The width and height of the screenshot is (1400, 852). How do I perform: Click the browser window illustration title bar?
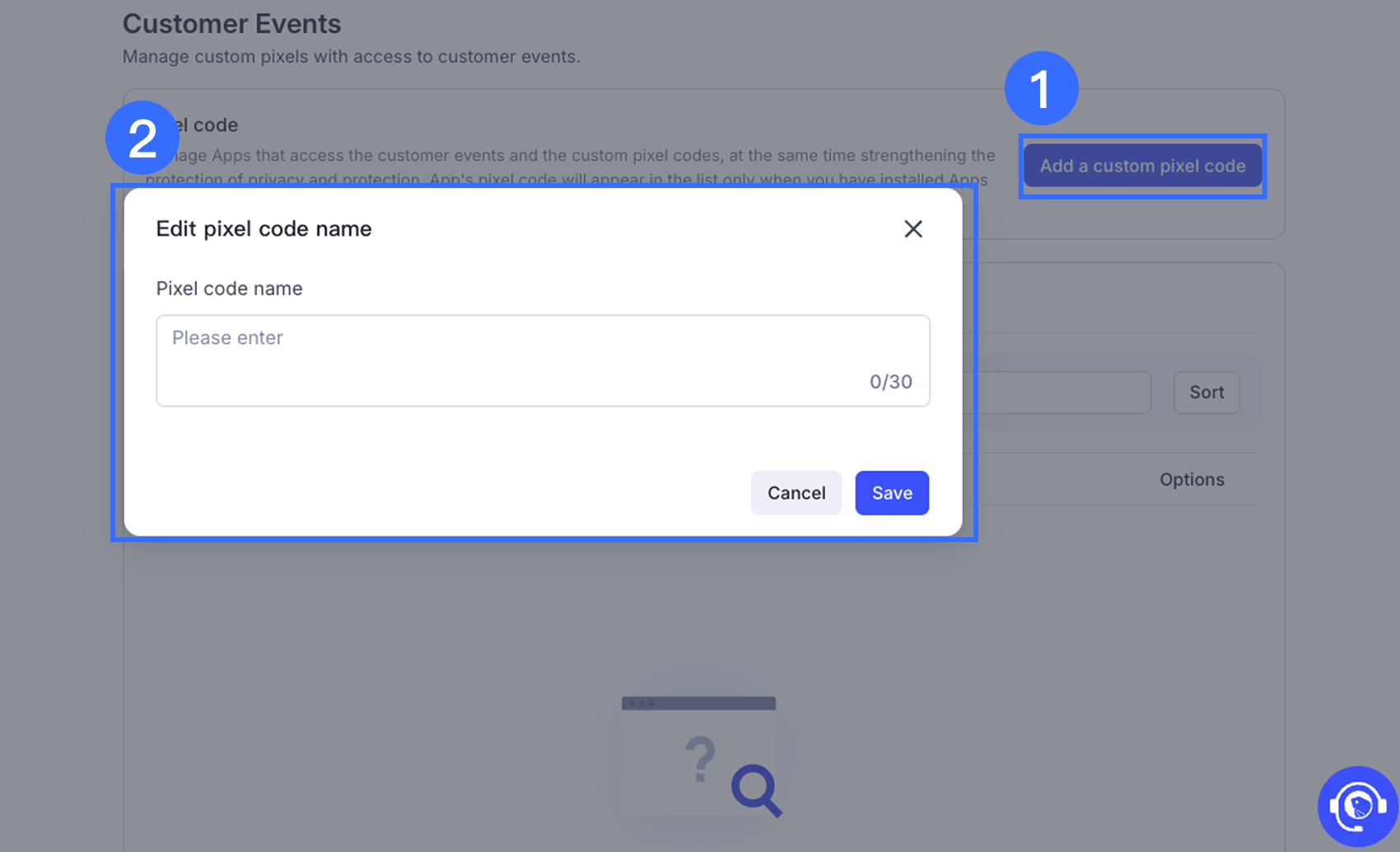(x=698, y=704)
